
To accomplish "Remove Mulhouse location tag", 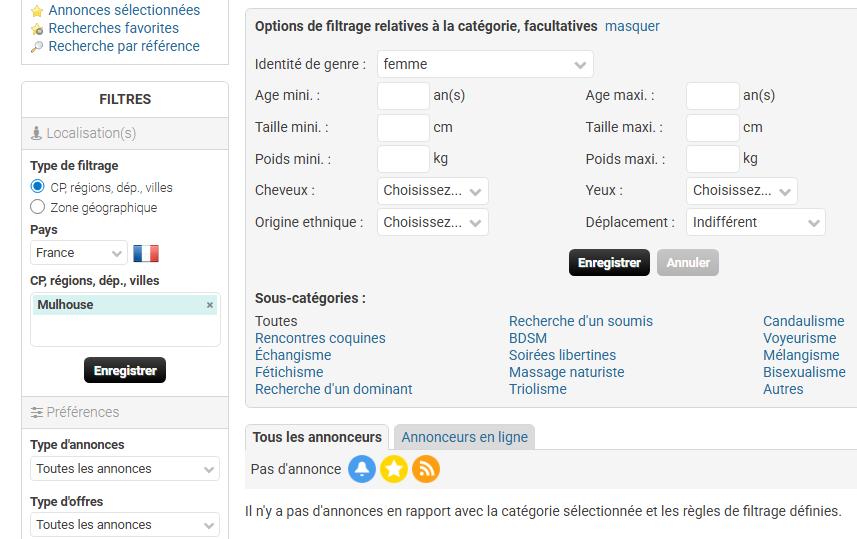I will coord(209,305).
